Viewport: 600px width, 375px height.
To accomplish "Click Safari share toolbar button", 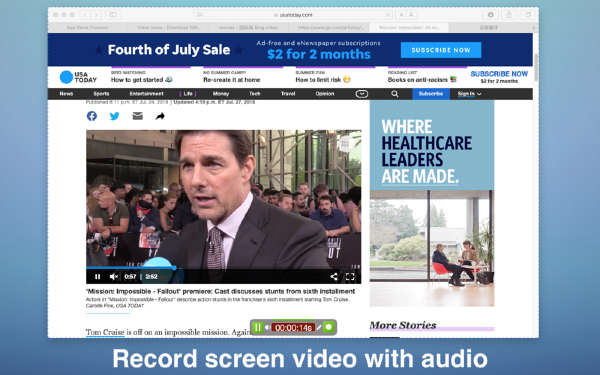I will tap(509, 15).
